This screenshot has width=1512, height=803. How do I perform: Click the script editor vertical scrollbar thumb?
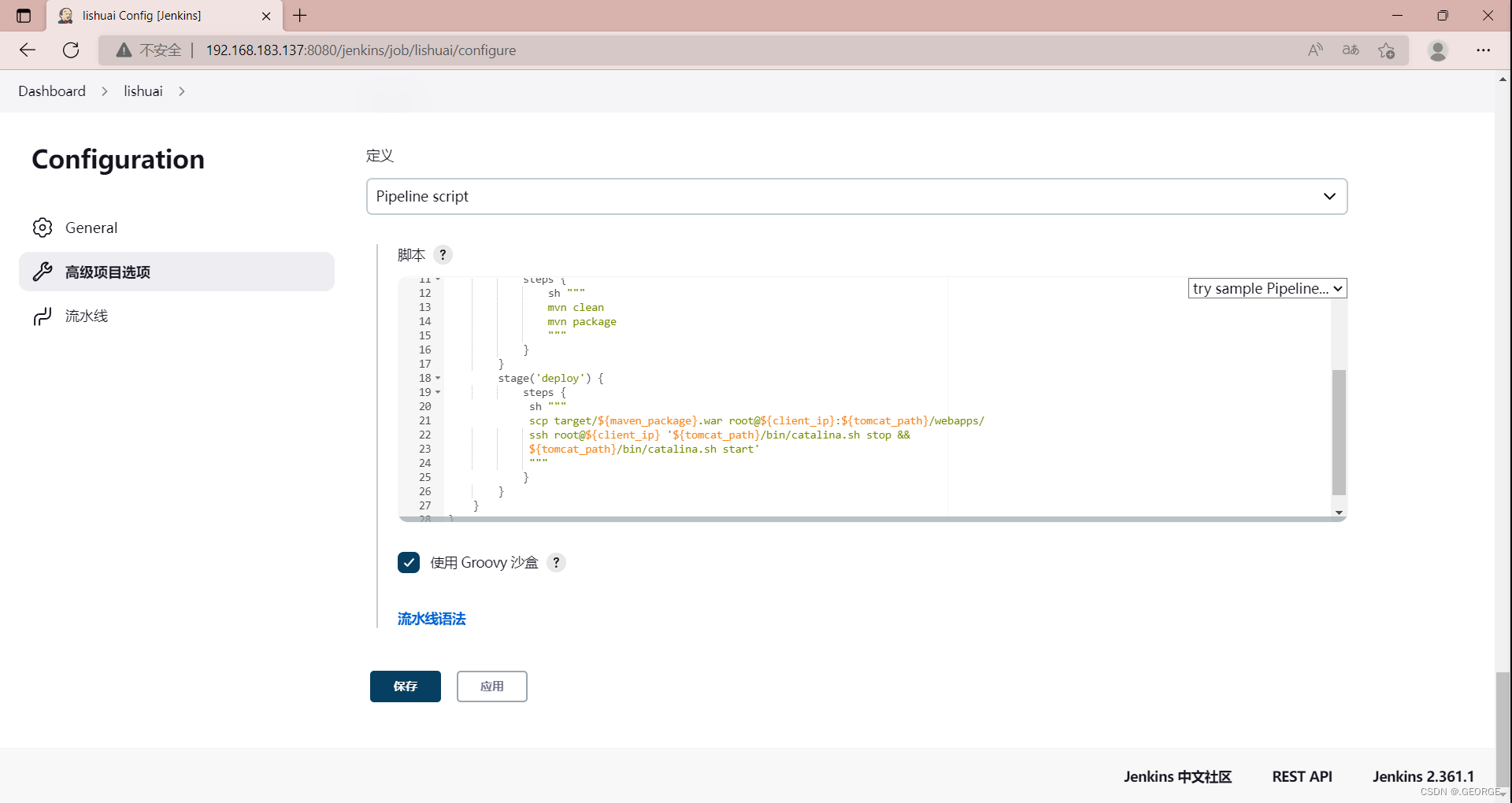1339,431
